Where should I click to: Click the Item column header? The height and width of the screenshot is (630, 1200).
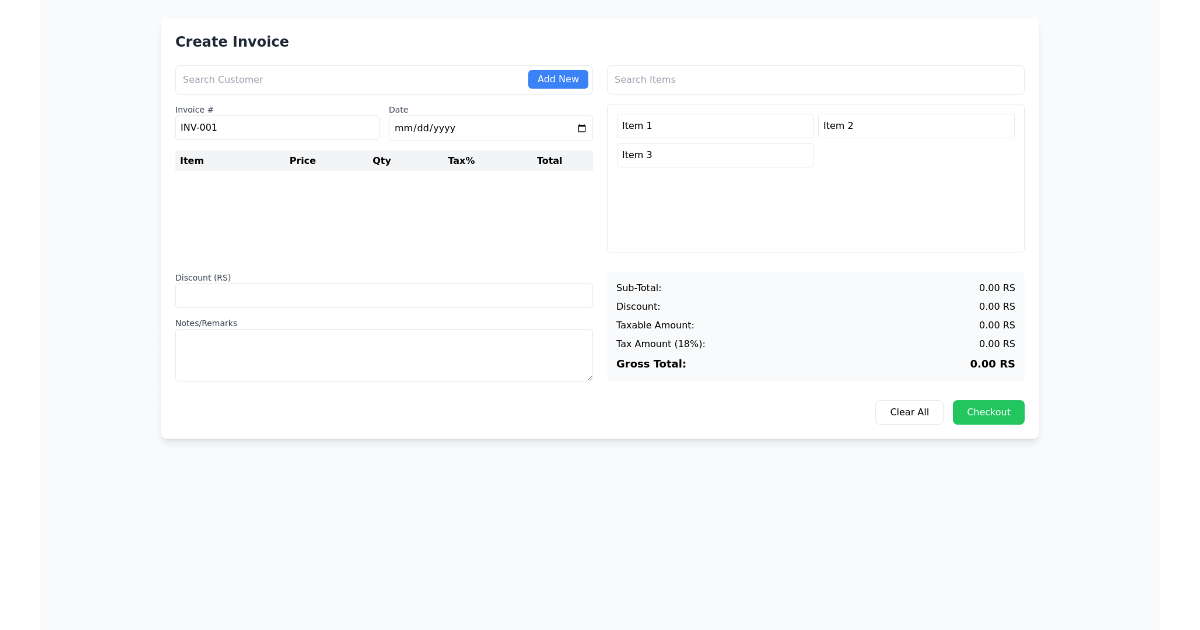click(192, 161)
